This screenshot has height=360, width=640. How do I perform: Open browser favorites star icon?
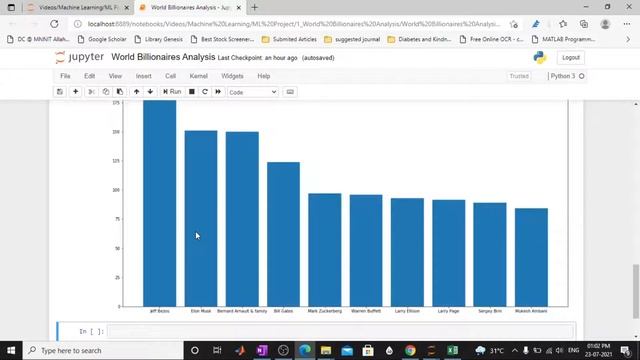pos(563,24)
